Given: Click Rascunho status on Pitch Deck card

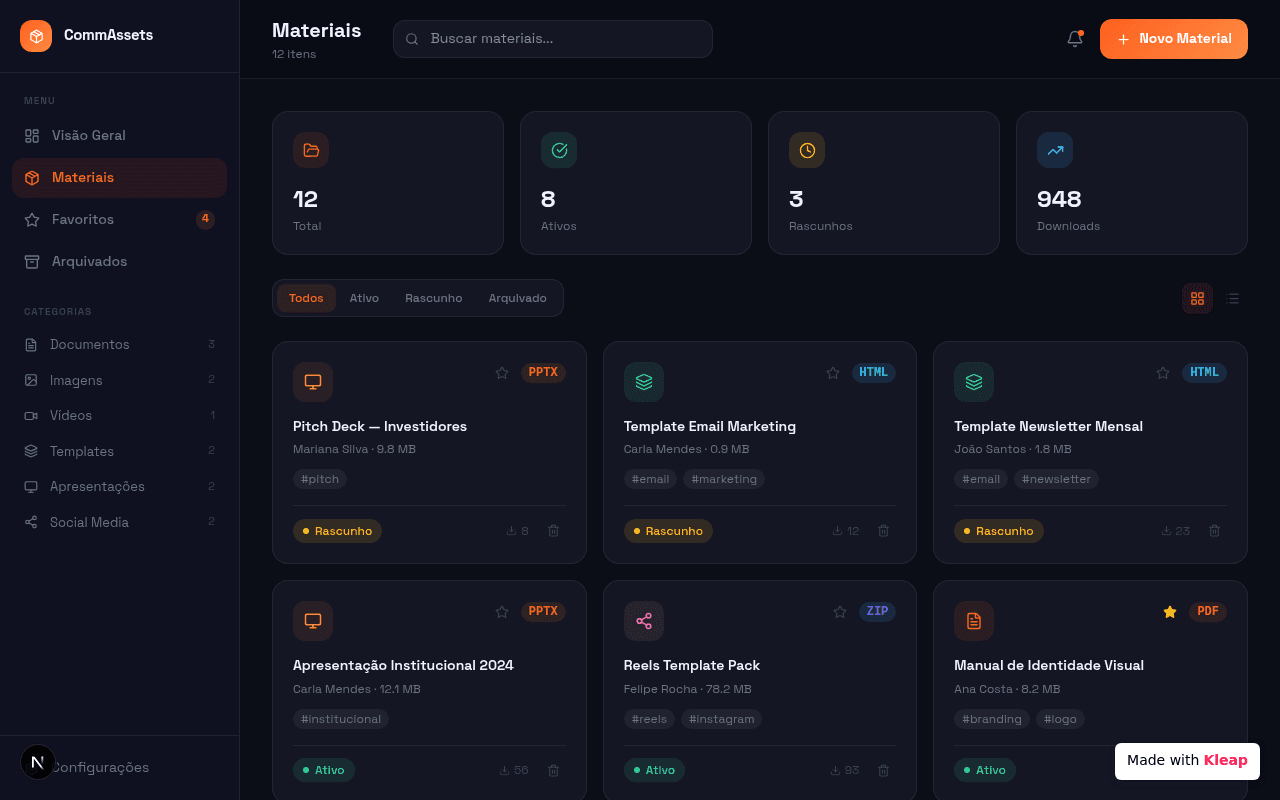Looking at the screenshot, I should 337,531.
